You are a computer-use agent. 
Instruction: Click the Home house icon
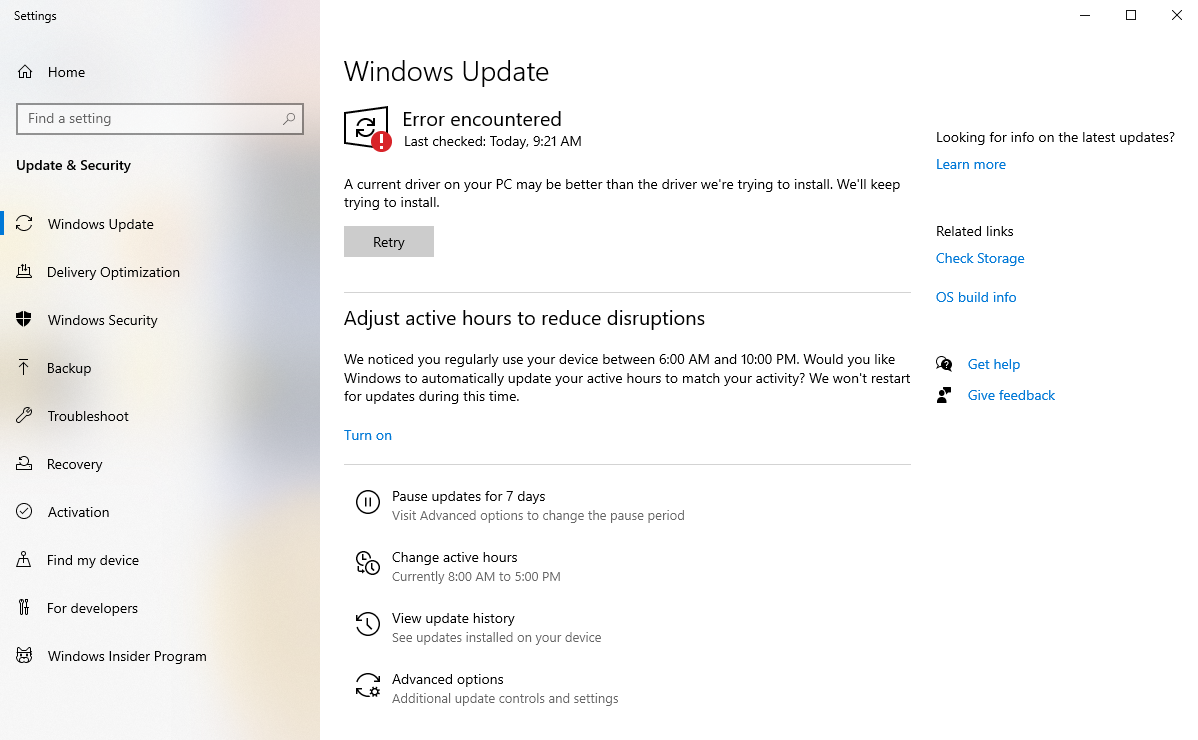click(x=25, y=72)
